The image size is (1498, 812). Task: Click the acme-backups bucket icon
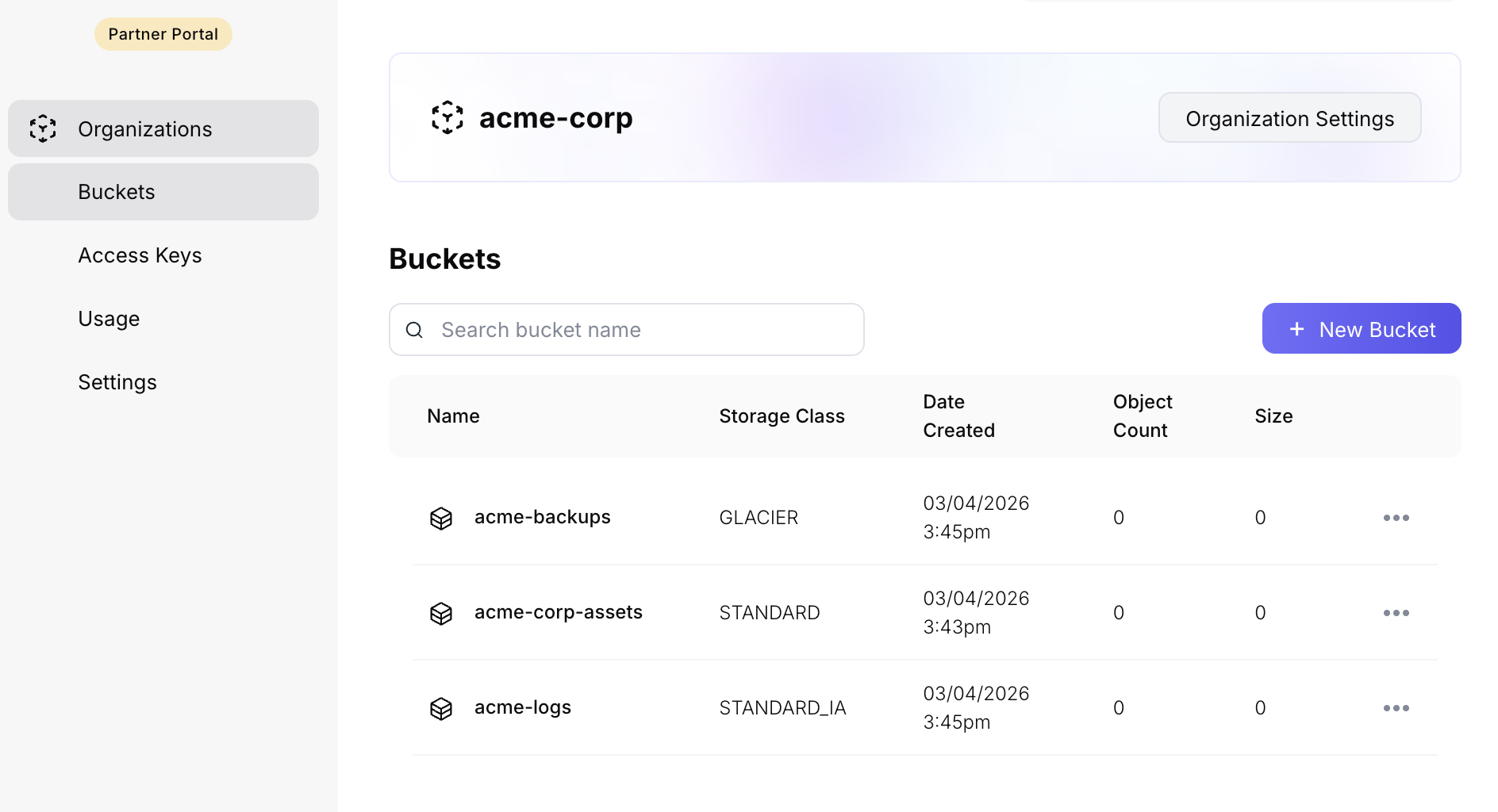click(441, 518)
